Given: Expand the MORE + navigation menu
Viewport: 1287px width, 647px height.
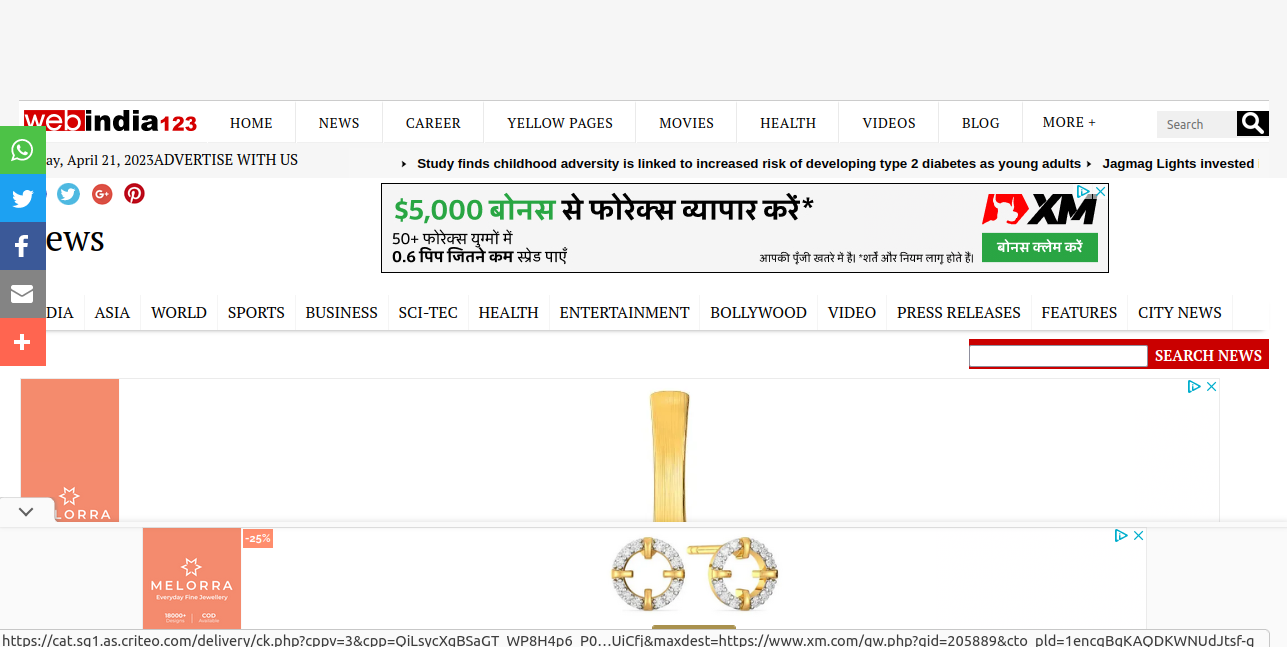Looking at the screenshot, I should pos(1068,122).
